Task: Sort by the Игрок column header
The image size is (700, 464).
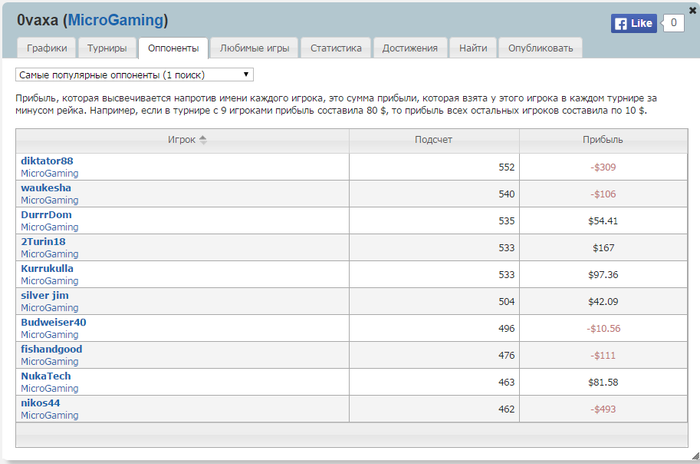Action: (182, 140)
